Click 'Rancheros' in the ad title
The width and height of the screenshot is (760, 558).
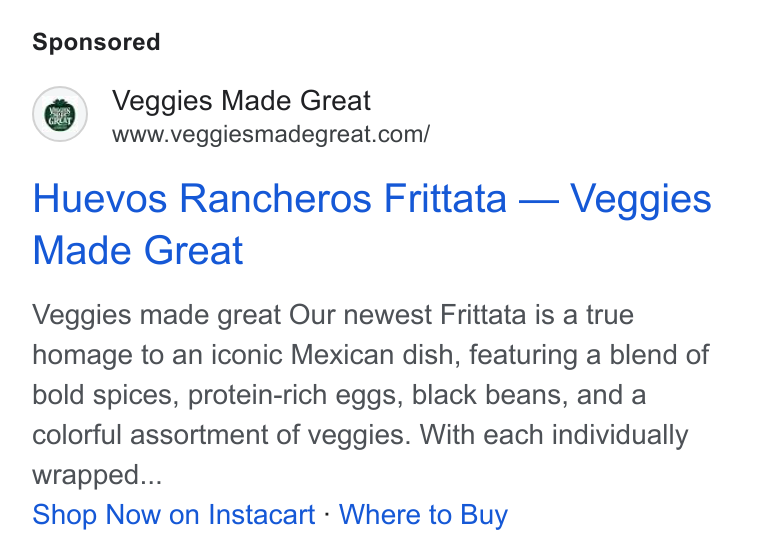(x=275, y=198)
